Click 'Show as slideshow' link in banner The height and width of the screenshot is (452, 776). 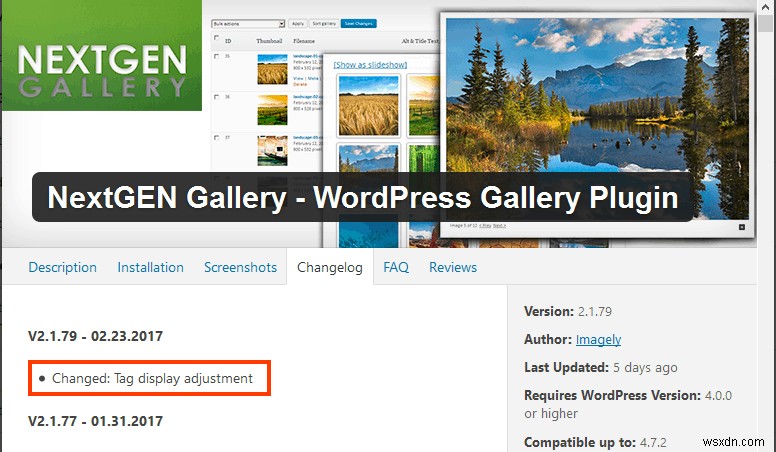[x=370, y=65]
